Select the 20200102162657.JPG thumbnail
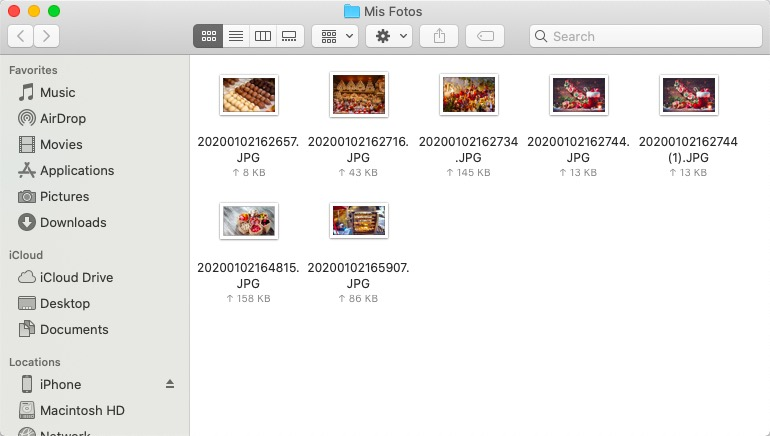This screenshot has width=770, height=436. [x=249, y=96]
